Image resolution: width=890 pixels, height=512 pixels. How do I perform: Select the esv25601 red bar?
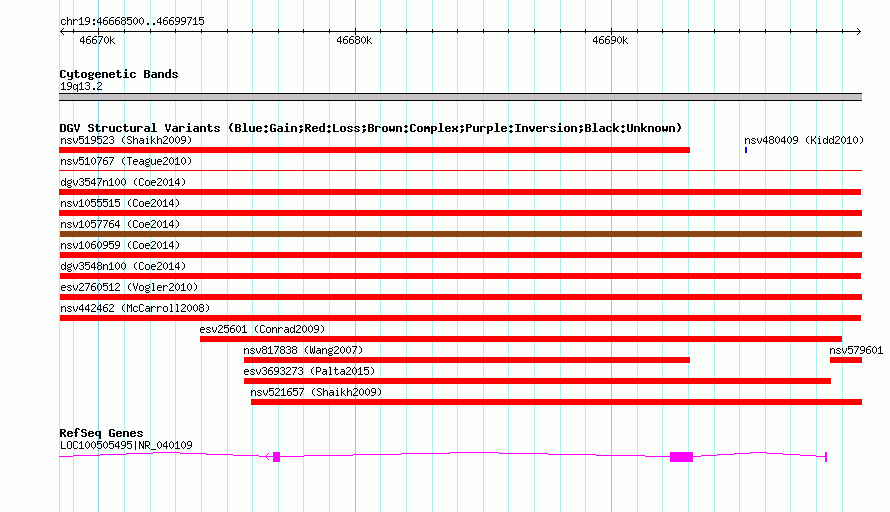pos(521,339)
